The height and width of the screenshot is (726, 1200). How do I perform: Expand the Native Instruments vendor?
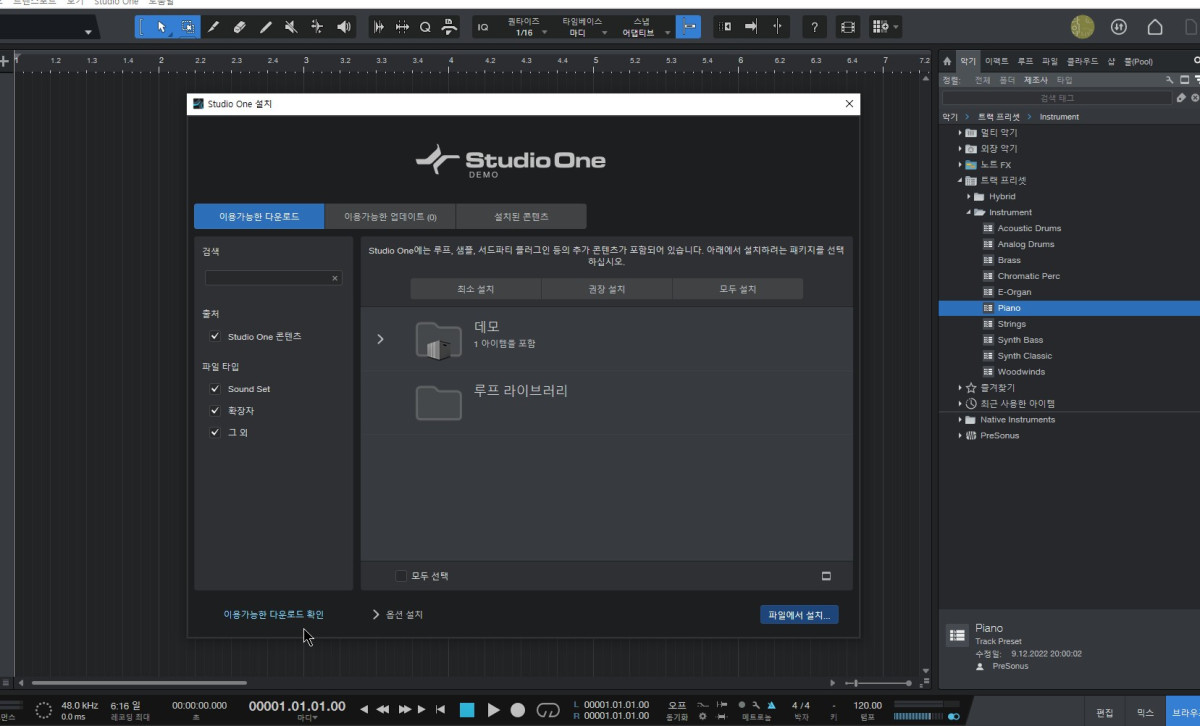click(960, 420)
